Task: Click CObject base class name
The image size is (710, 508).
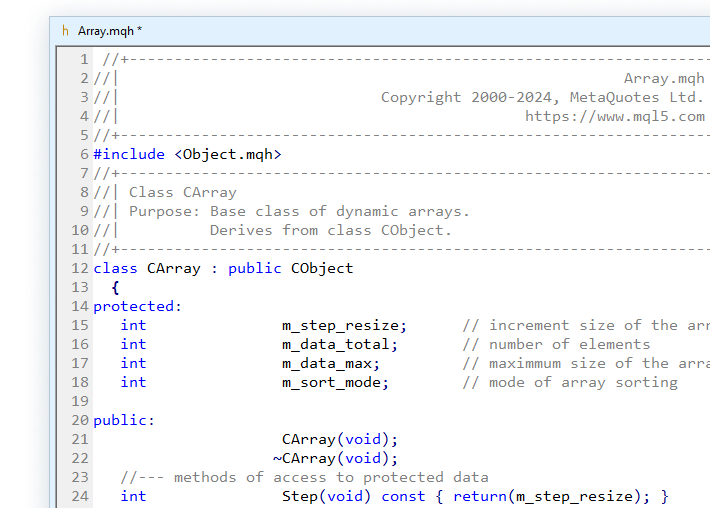Action: click(322, 268)
